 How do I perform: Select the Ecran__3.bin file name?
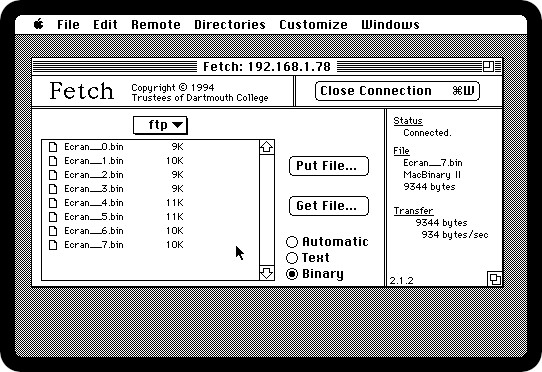click(x=94, y=189)
